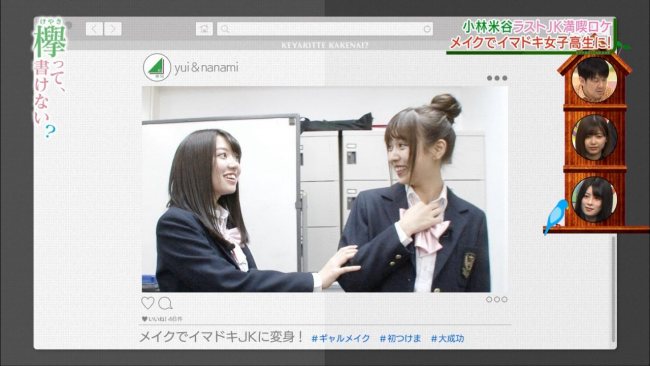650x366 pixels.
Task: Click the browser back arrow button
Action: tap(94, 29)
